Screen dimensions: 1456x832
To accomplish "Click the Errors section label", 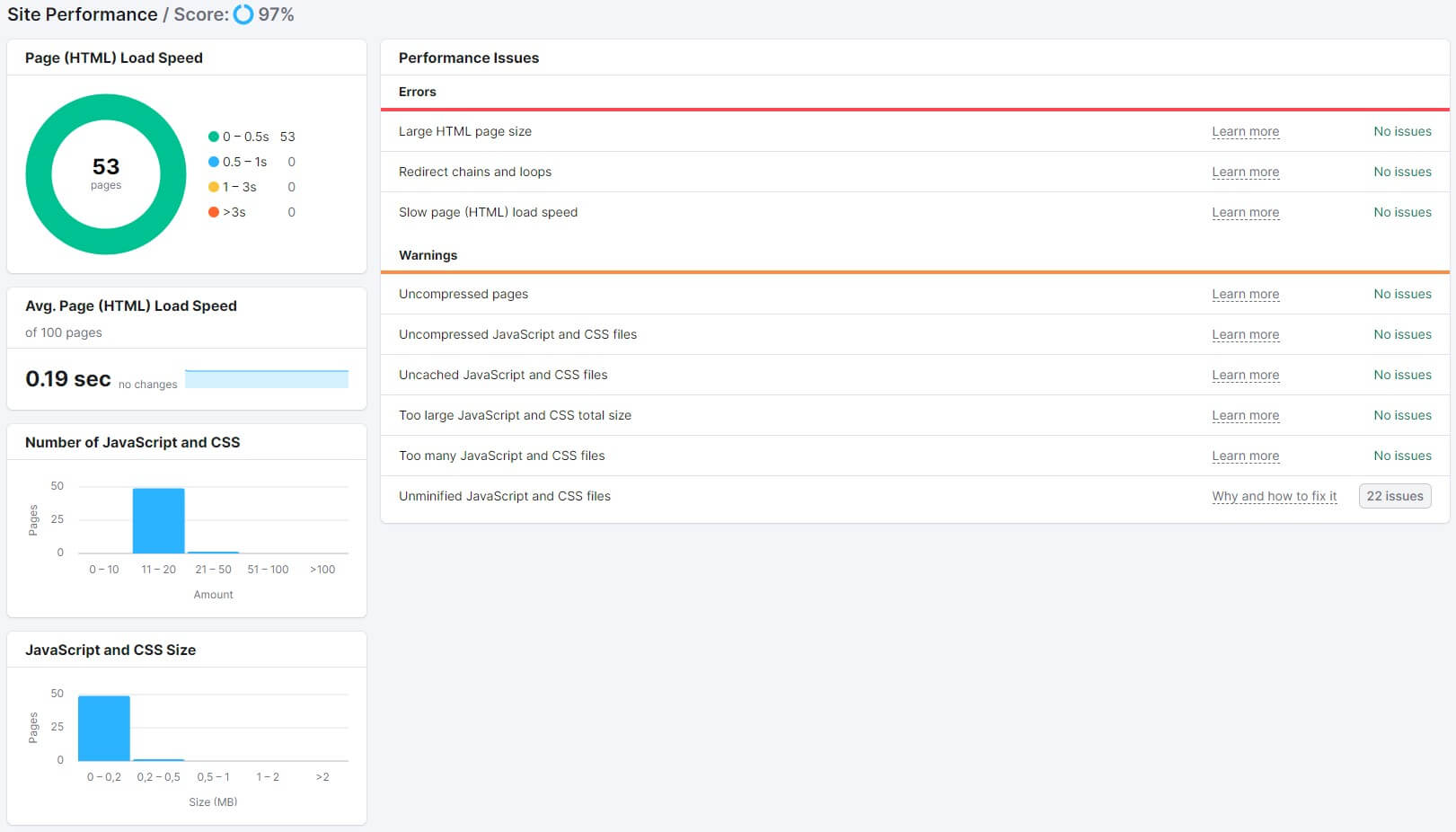I will [x=418, y=92].
